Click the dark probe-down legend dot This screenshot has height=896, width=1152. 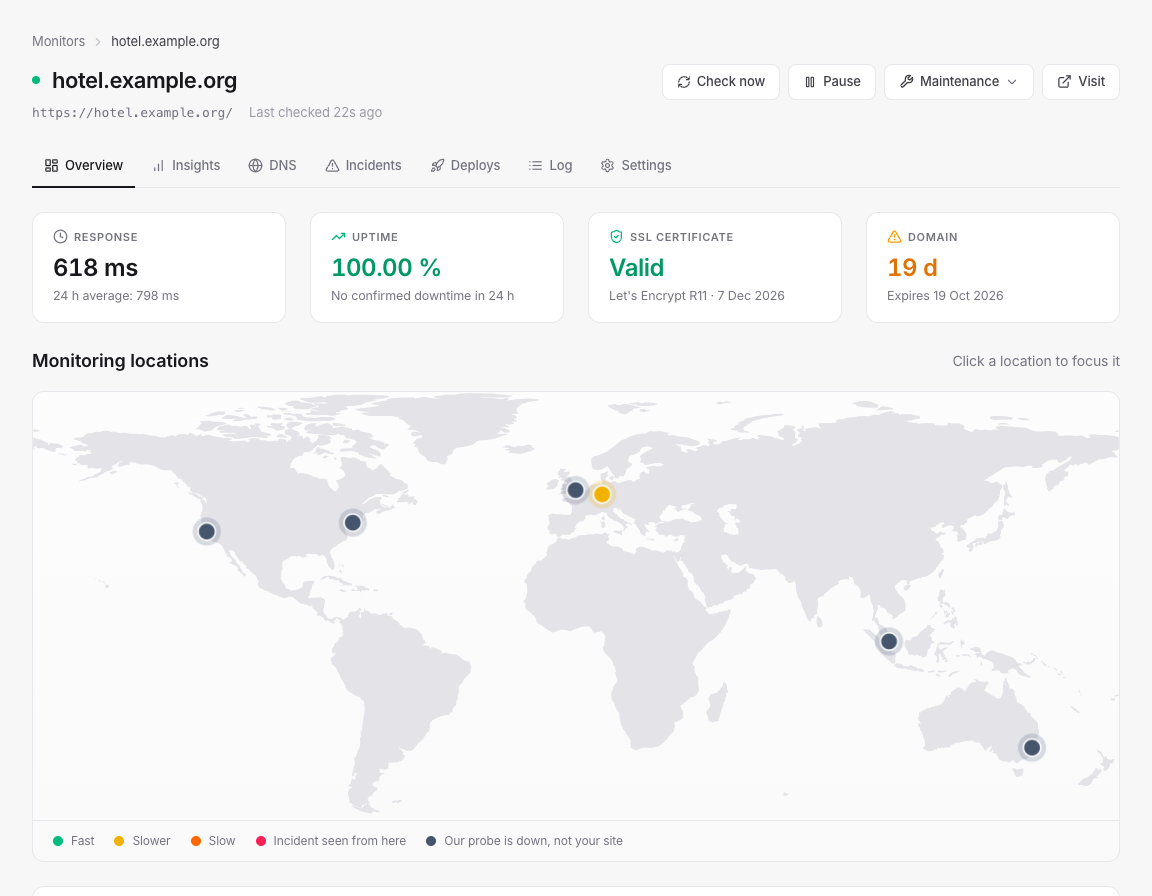coord(431,841)
